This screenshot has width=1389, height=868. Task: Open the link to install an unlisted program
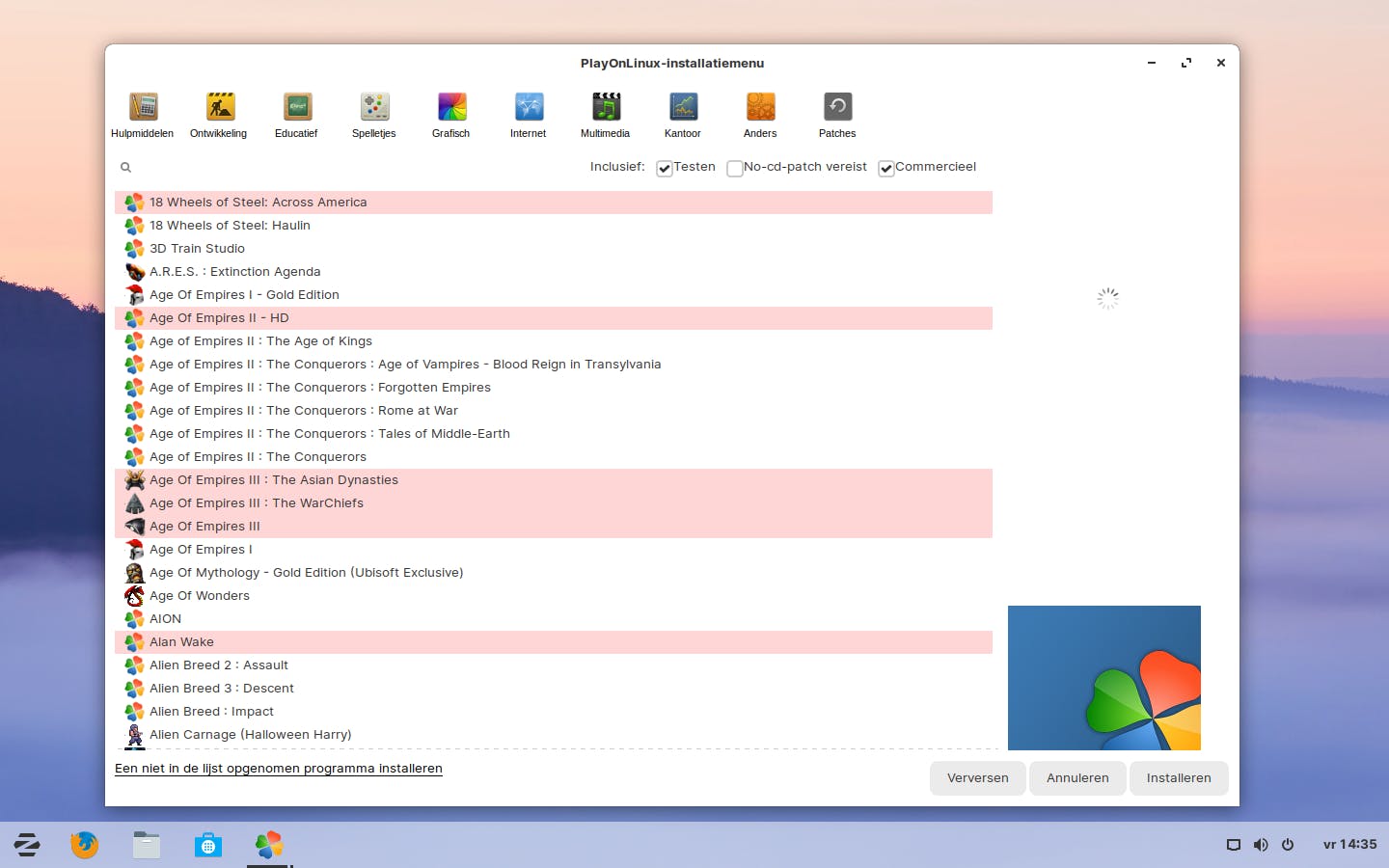(x=278, y=769)
